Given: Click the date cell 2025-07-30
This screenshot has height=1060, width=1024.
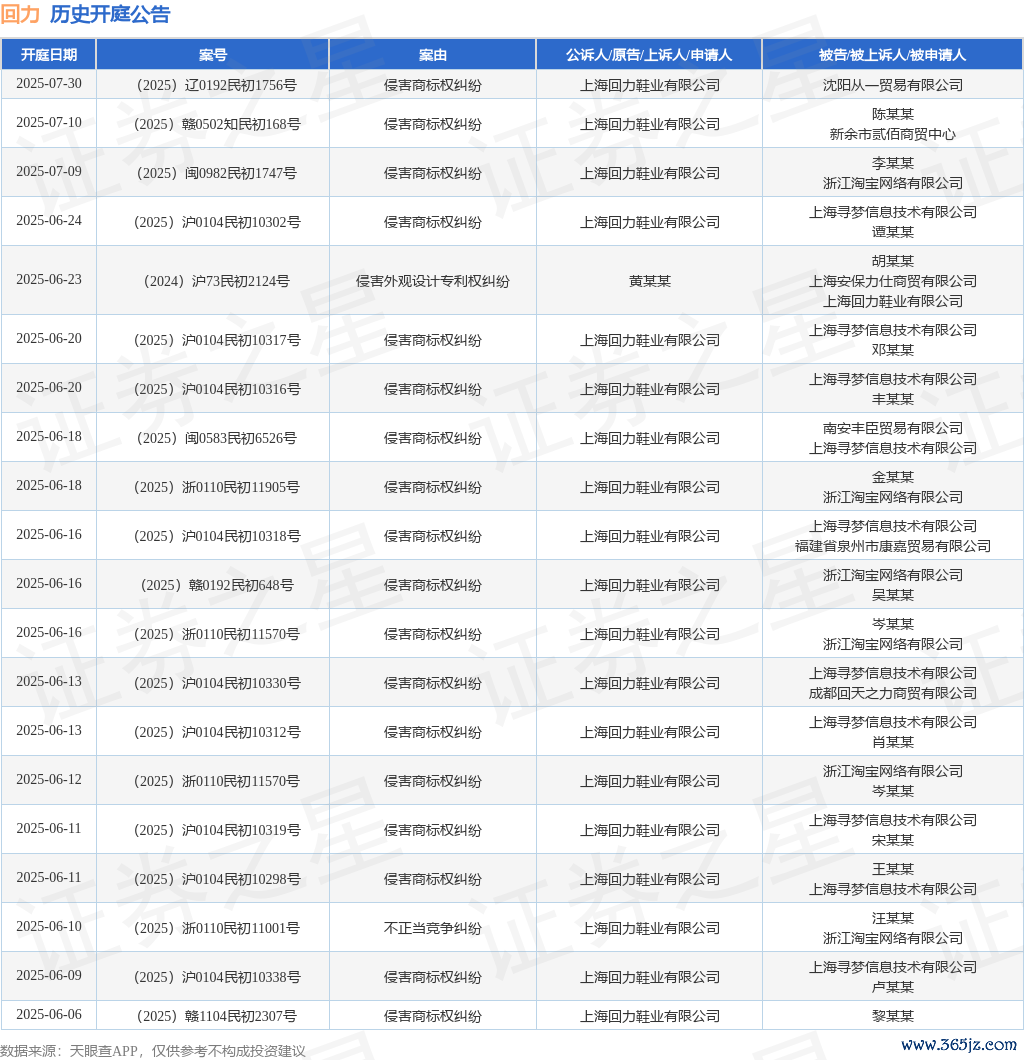Looking at the screenshot, I should 49,84.
